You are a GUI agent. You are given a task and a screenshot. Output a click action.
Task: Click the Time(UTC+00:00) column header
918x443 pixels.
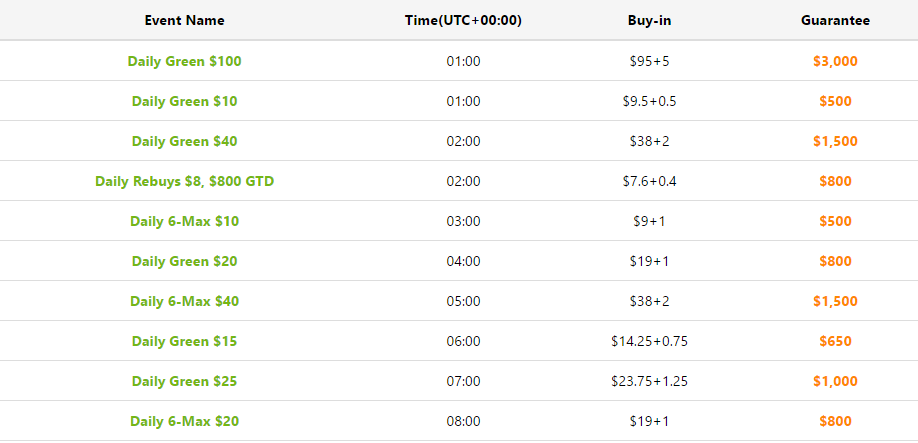point(463,20)
